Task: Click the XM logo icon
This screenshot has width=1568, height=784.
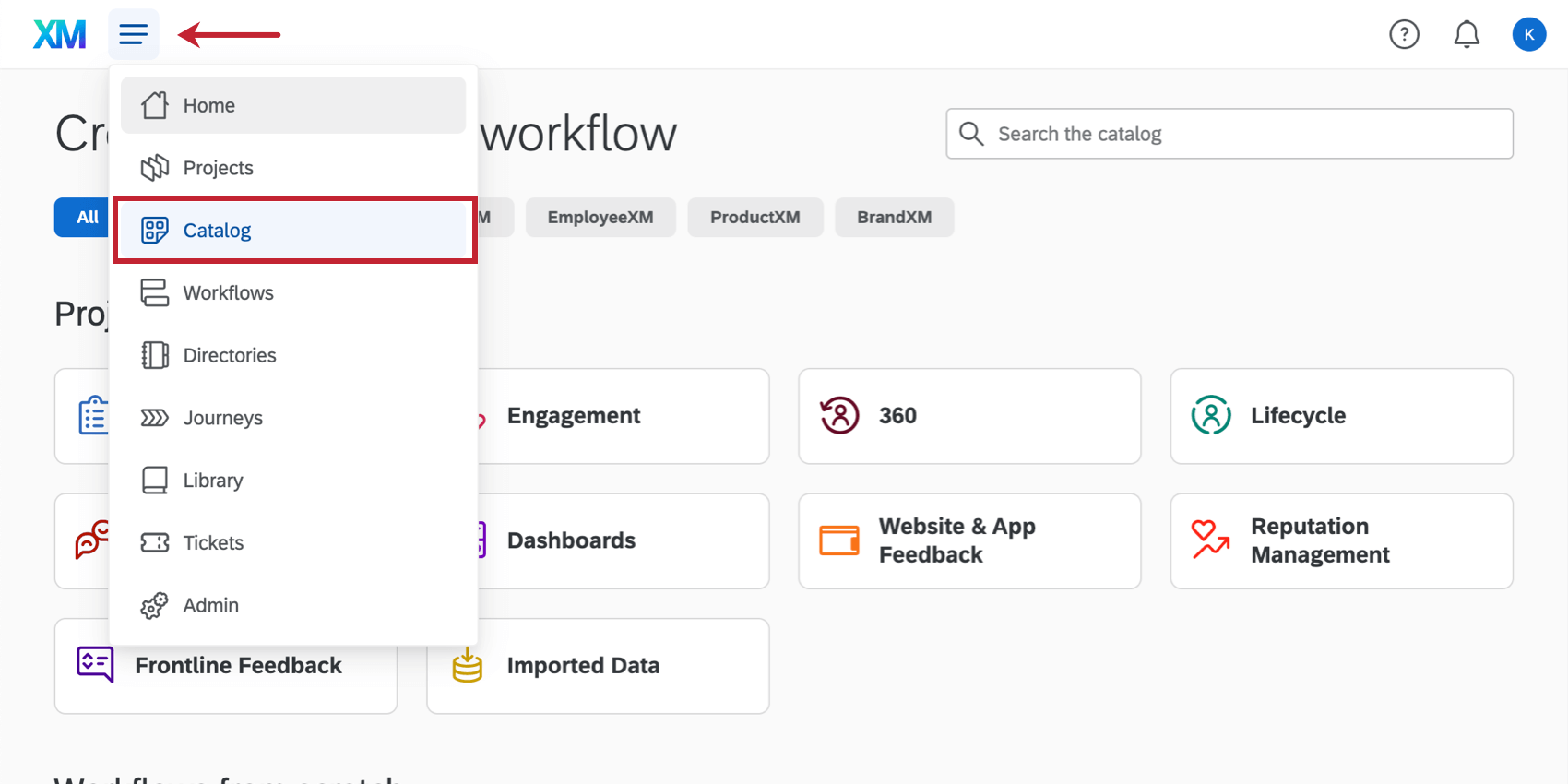Action: tap(60, 34)
